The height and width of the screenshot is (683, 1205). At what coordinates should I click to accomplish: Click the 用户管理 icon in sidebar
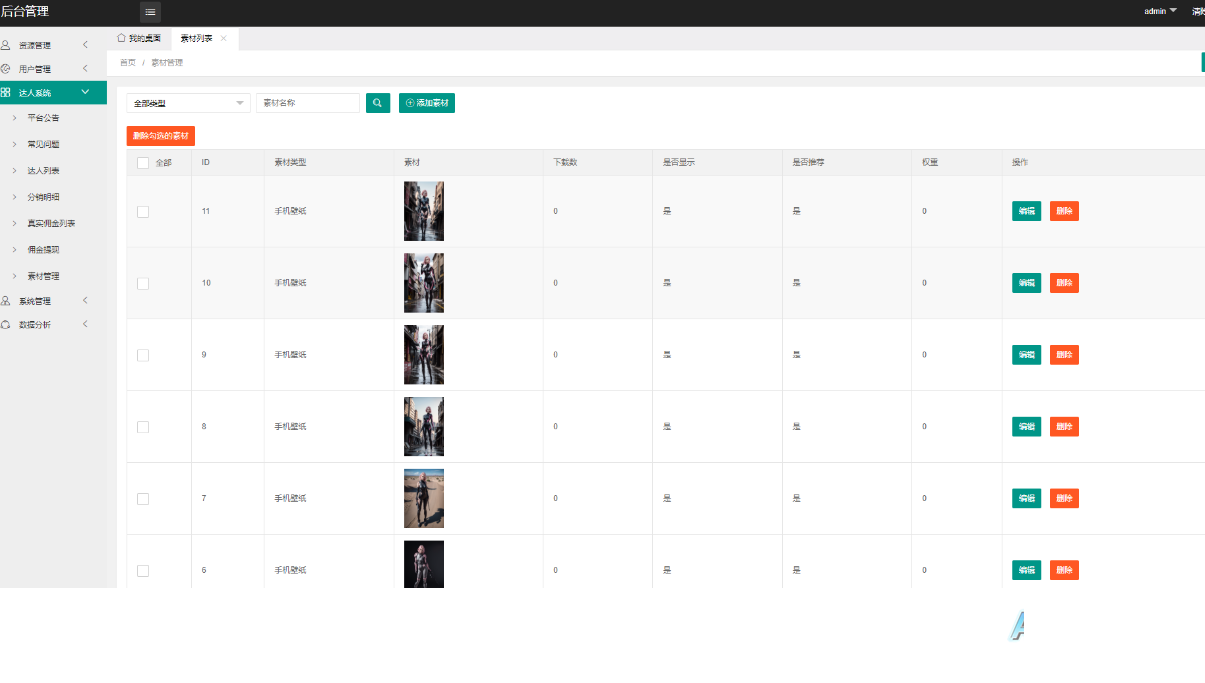point(6,69)
